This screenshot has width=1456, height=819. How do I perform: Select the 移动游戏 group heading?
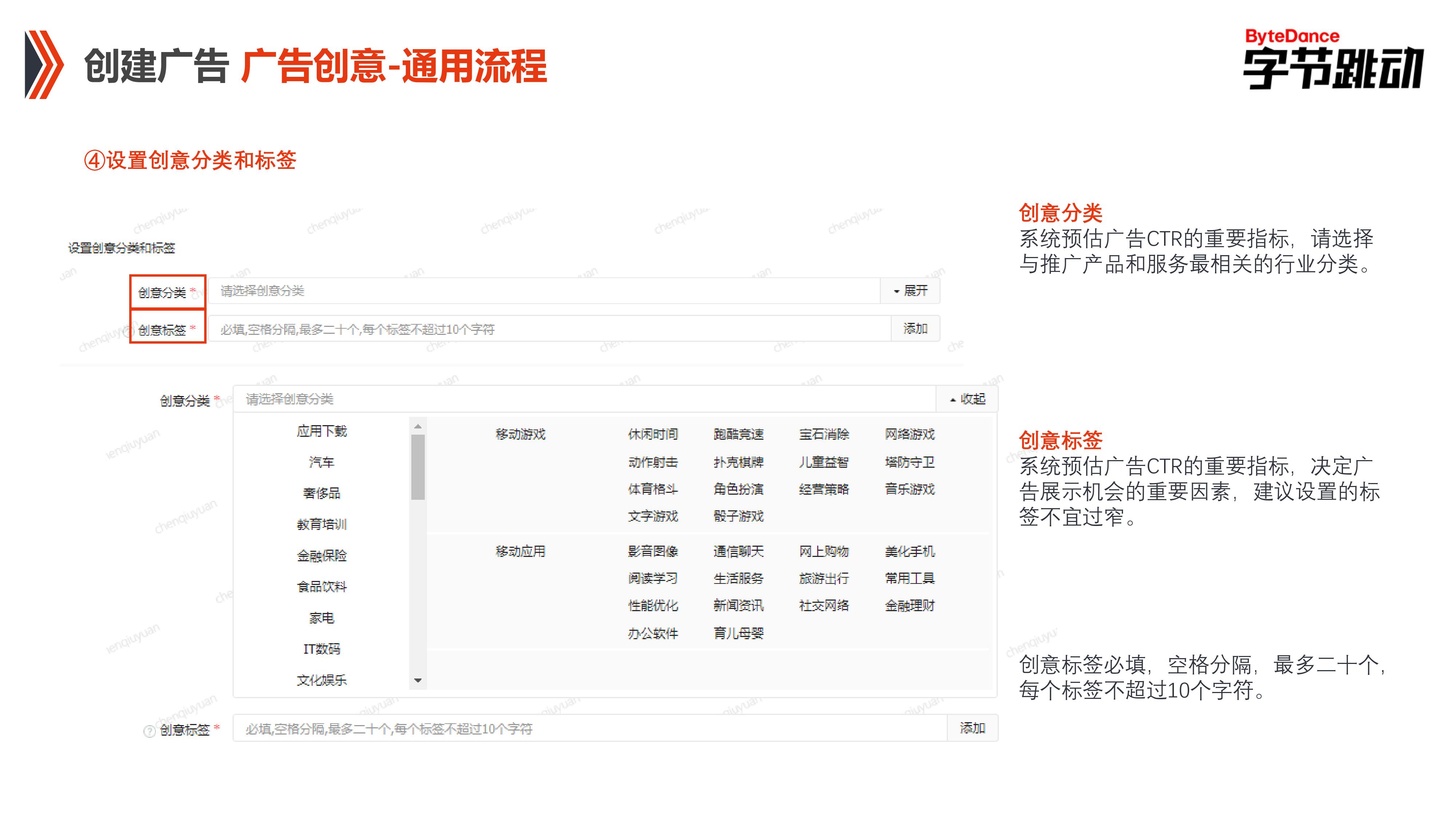click(520, 434)
